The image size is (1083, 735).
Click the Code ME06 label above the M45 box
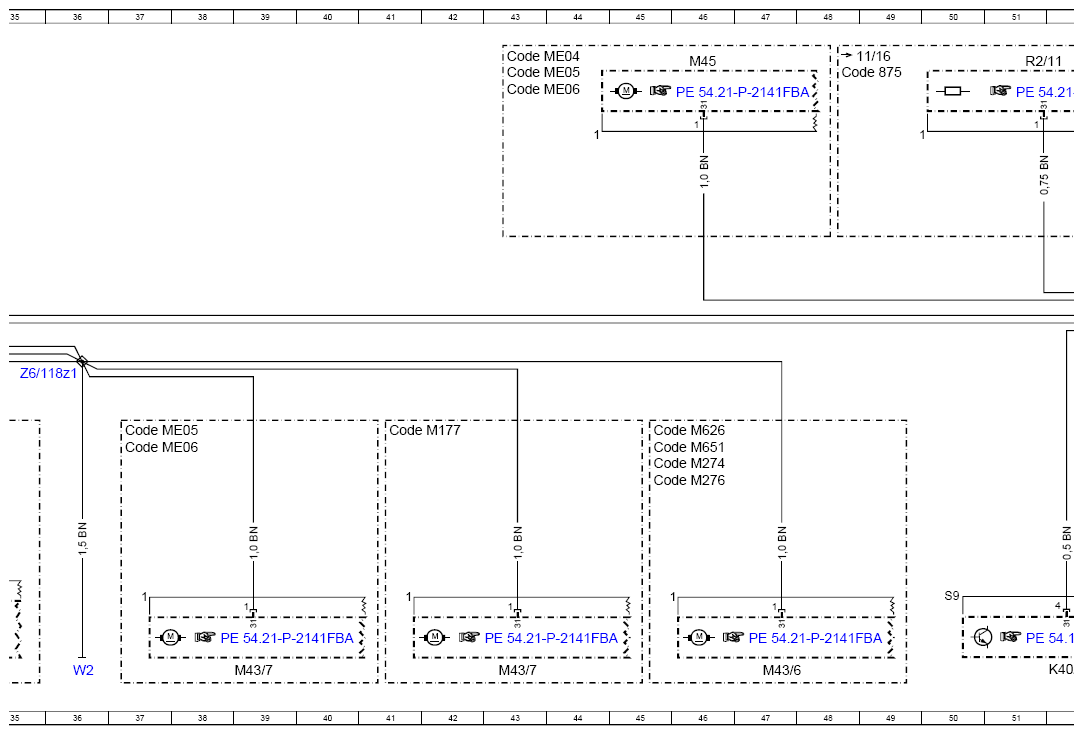coord(543,89)
